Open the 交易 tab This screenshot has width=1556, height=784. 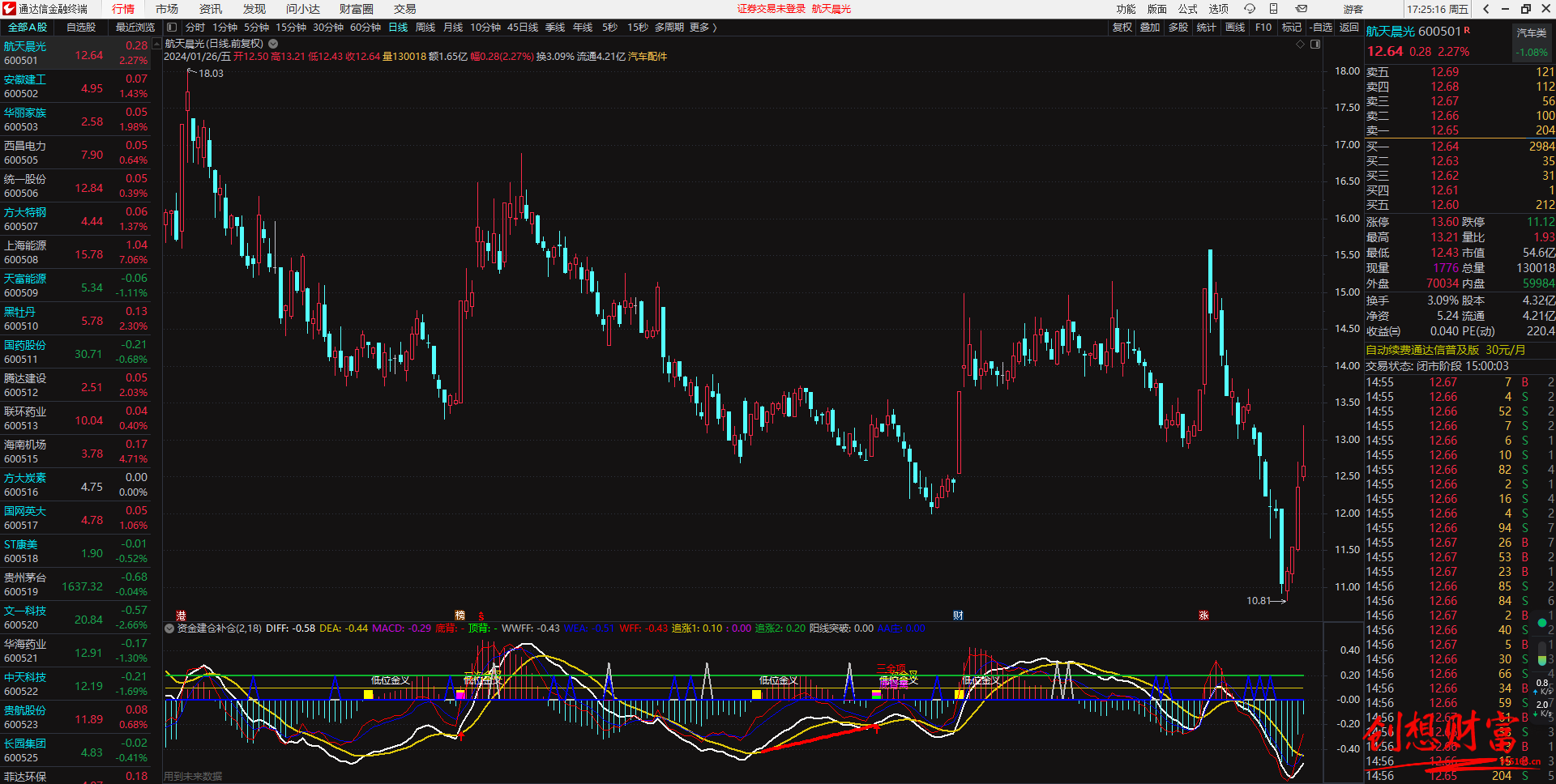click(405, 9)
